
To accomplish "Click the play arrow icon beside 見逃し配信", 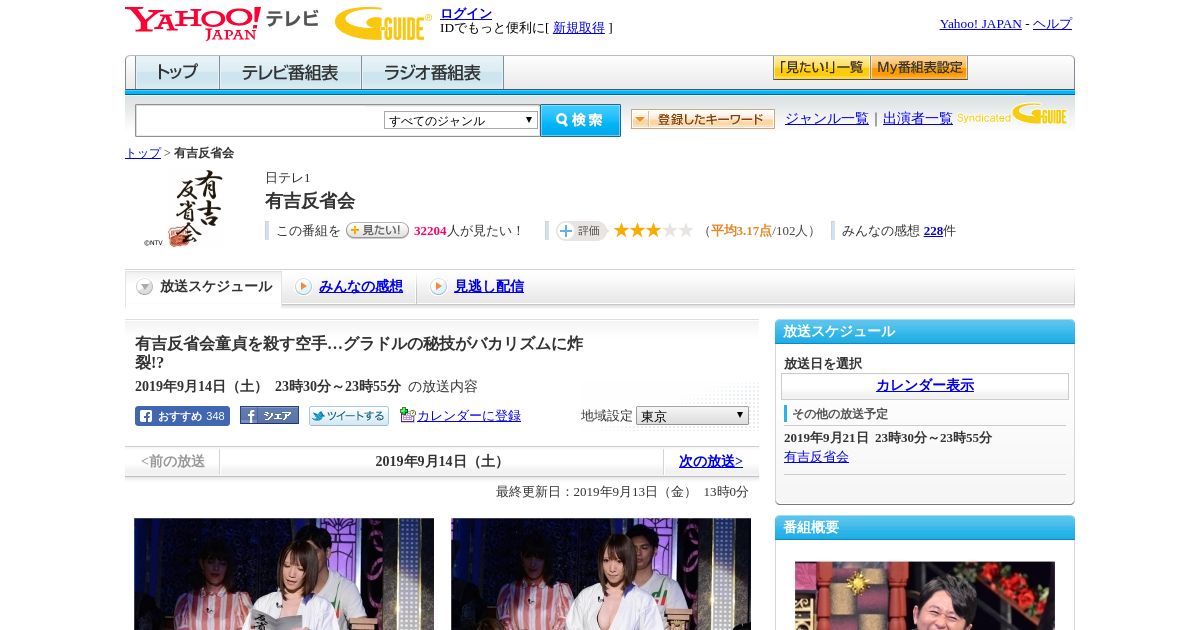I will pos(438,287).
